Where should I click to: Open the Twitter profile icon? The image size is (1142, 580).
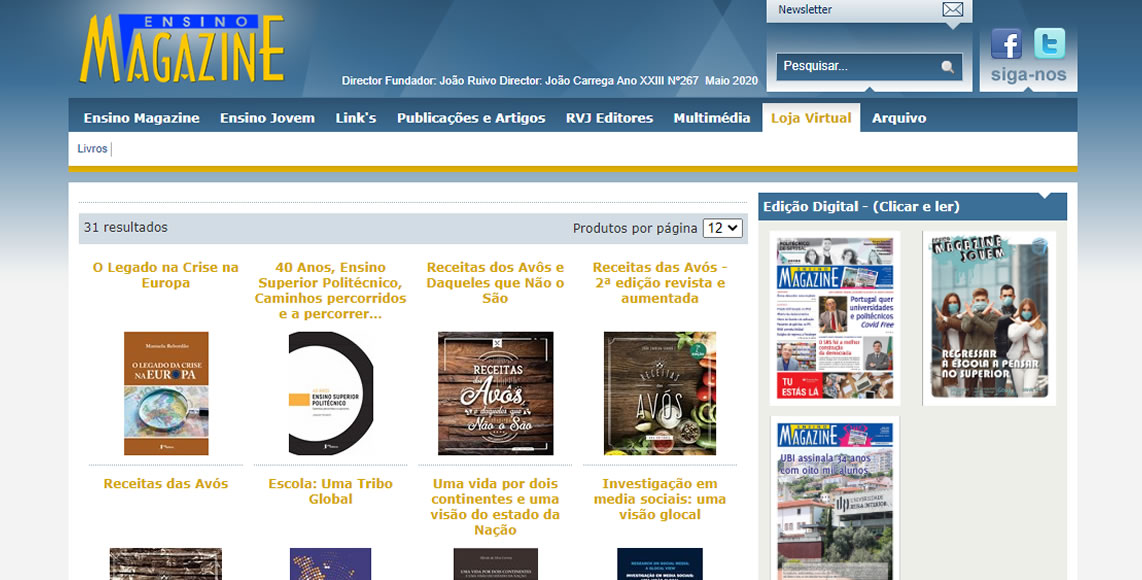(1049, 44)
